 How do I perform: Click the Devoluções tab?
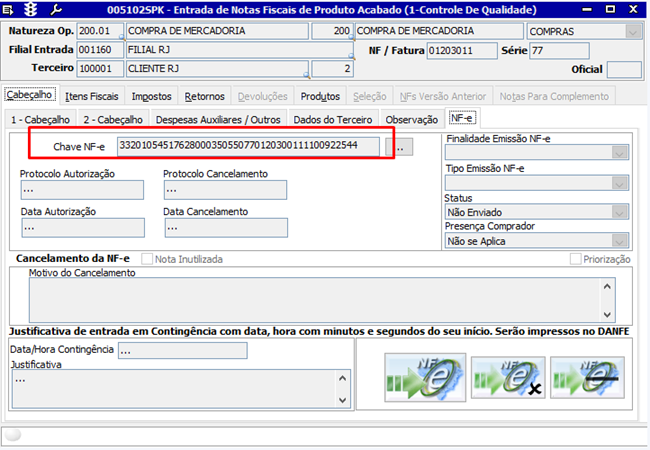click(x=262, y=96)
